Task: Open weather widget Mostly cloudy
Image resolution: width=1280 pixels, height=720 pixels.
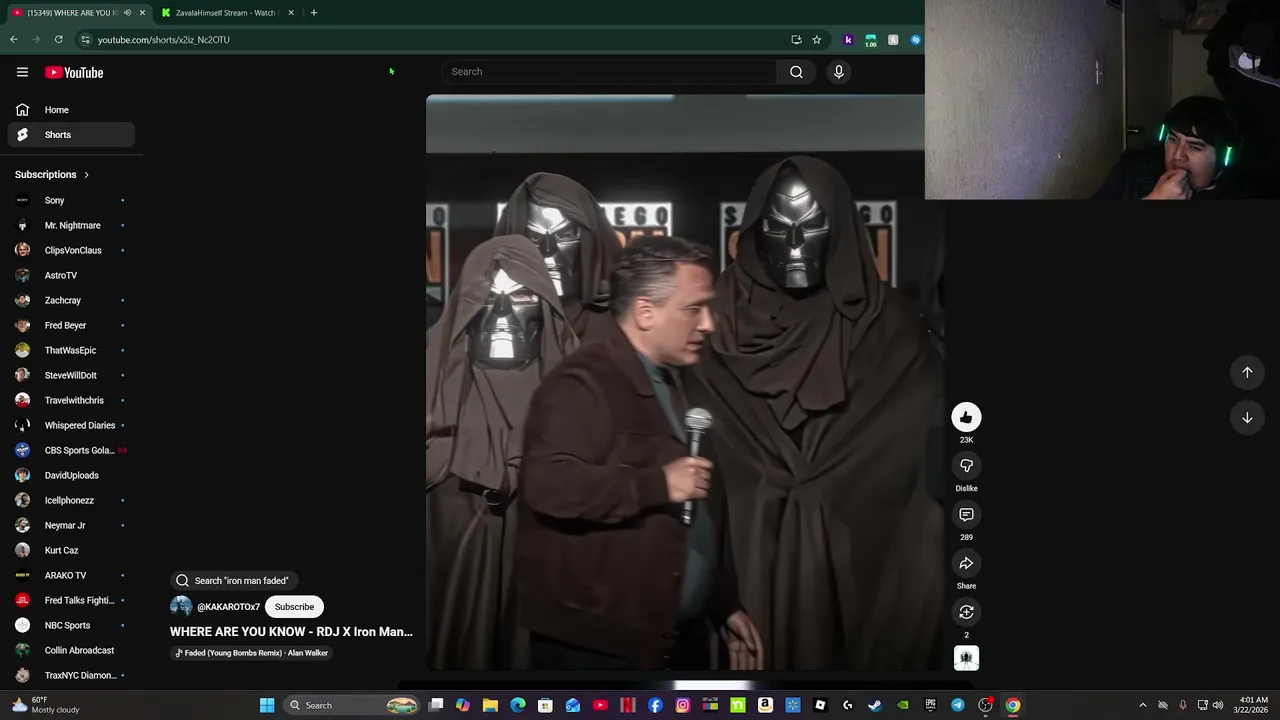Action: point(45,705)
